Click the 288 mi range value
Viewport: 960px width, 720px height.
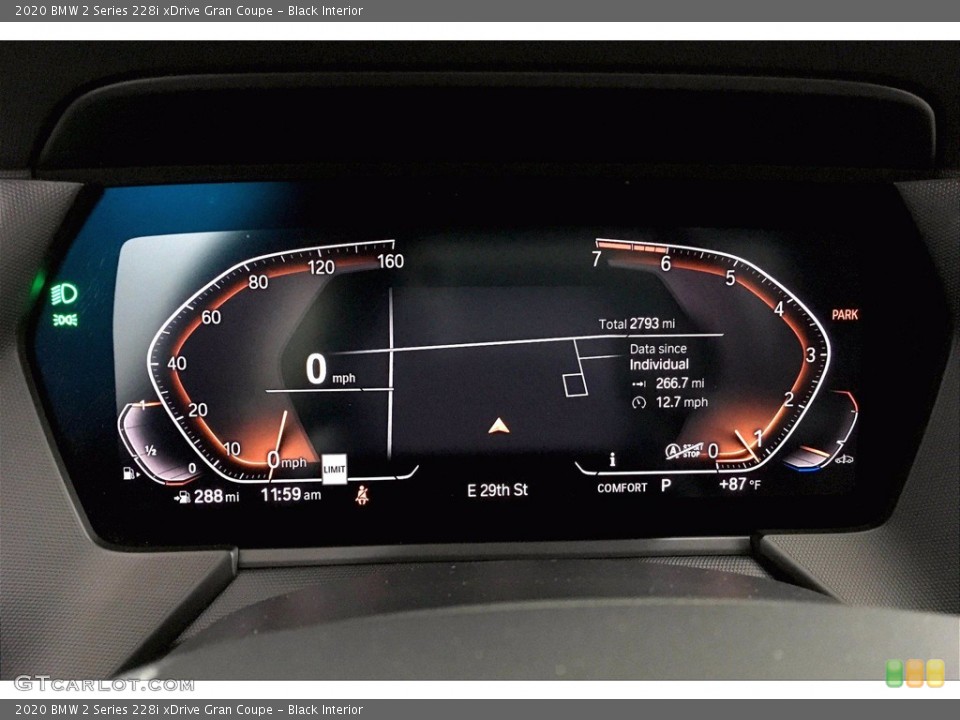217,496
